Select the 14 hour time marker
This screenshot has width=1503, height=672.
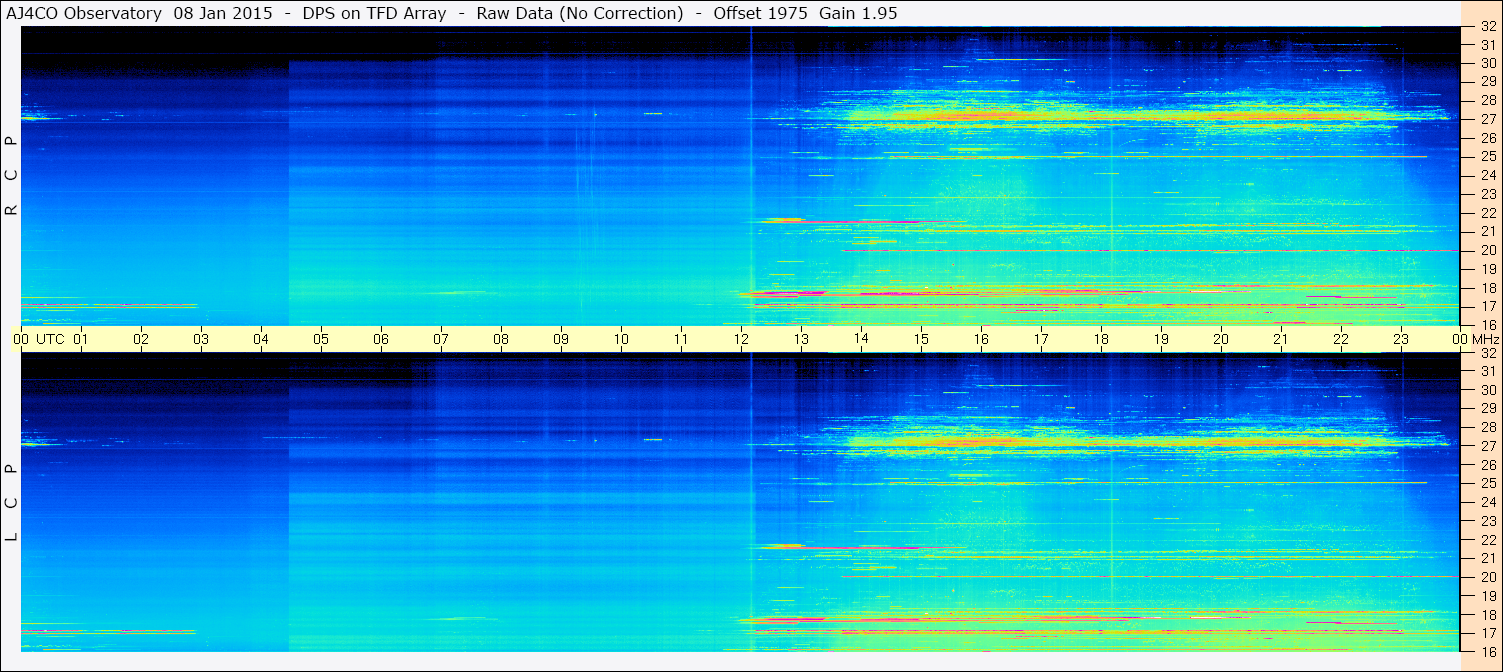861,339
